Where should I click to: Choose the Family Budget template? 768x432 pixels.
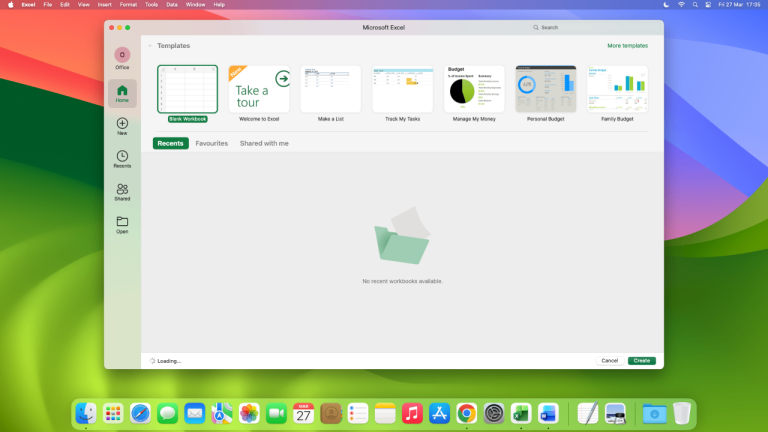click(x=617, y=89)
